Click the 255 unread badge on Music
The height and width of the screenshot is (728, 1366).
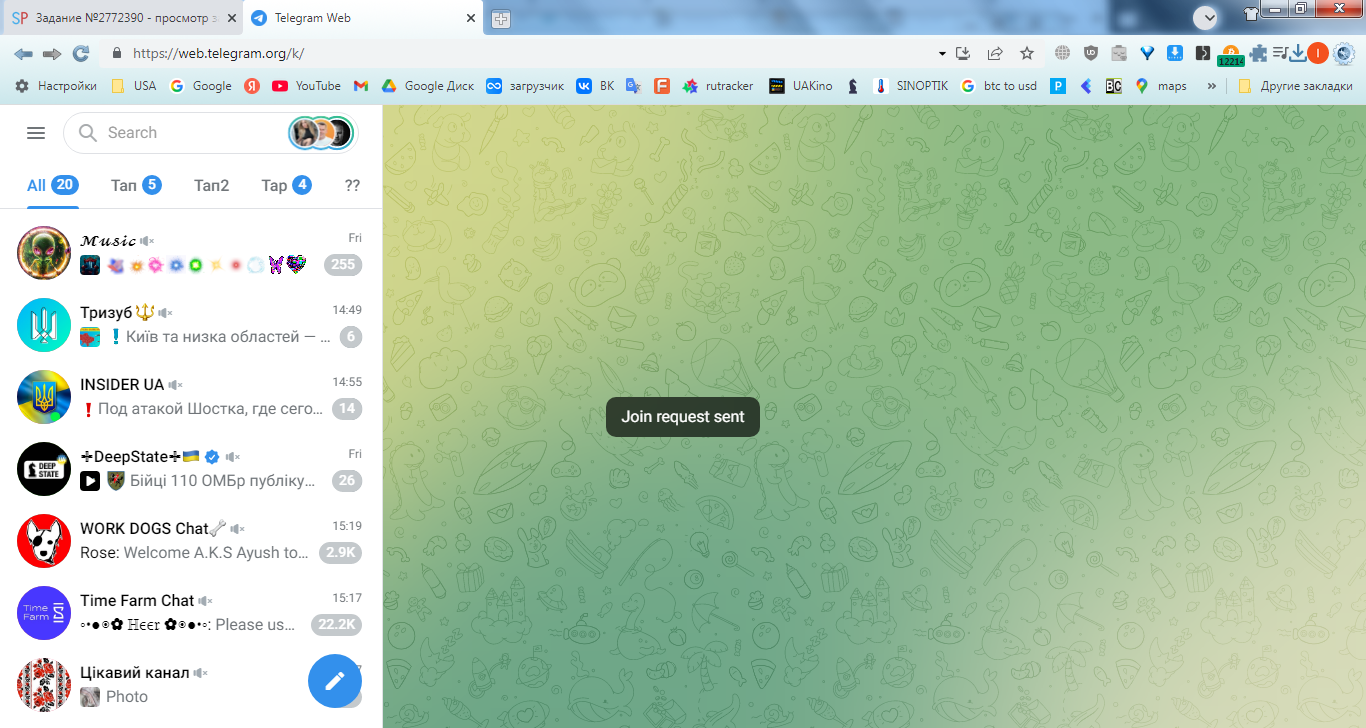[x=343, y=265]
